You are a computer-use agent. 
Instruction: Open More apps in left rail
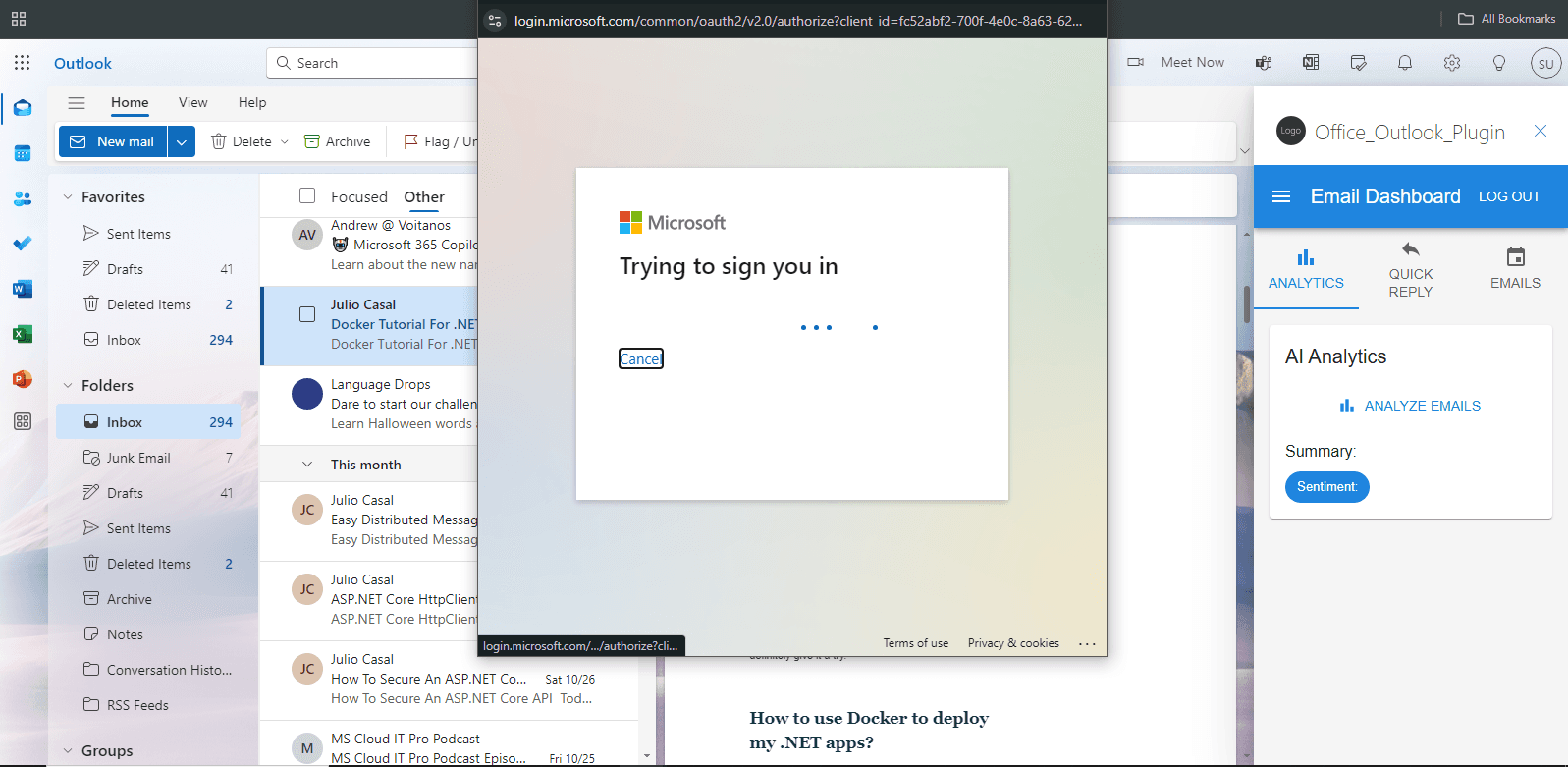click(x=23, y=421)
